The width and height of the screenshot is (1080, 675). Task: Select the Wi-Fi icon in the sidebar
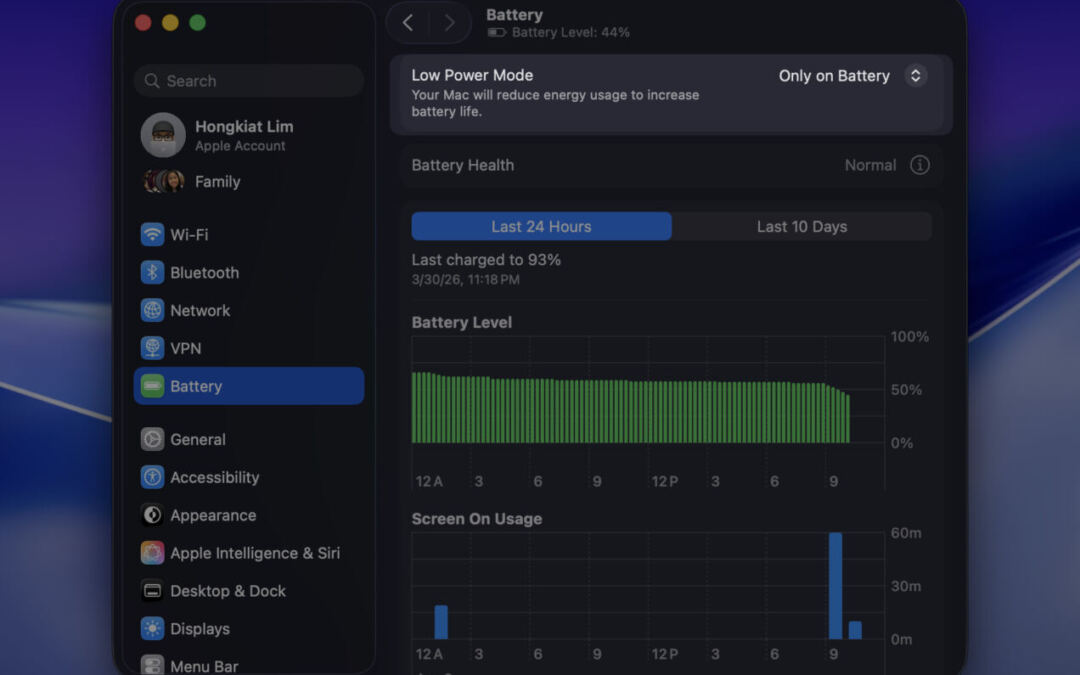(152, 234)
